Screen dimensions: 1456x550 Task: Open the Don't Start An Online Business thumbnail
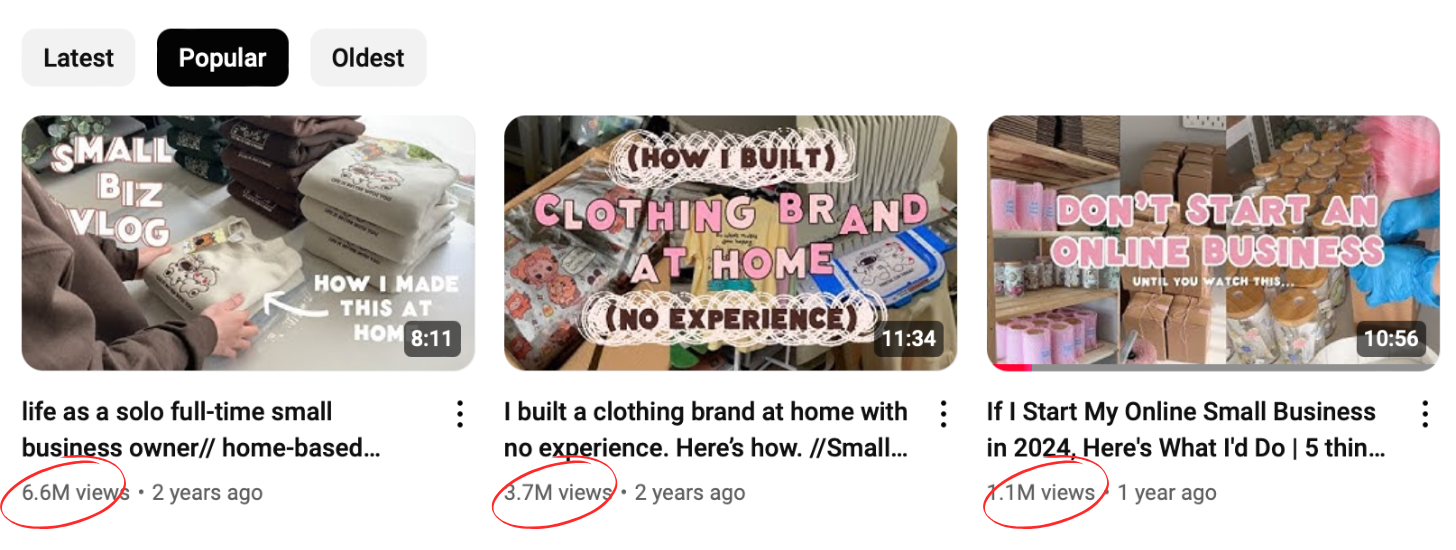(1214, 243)
